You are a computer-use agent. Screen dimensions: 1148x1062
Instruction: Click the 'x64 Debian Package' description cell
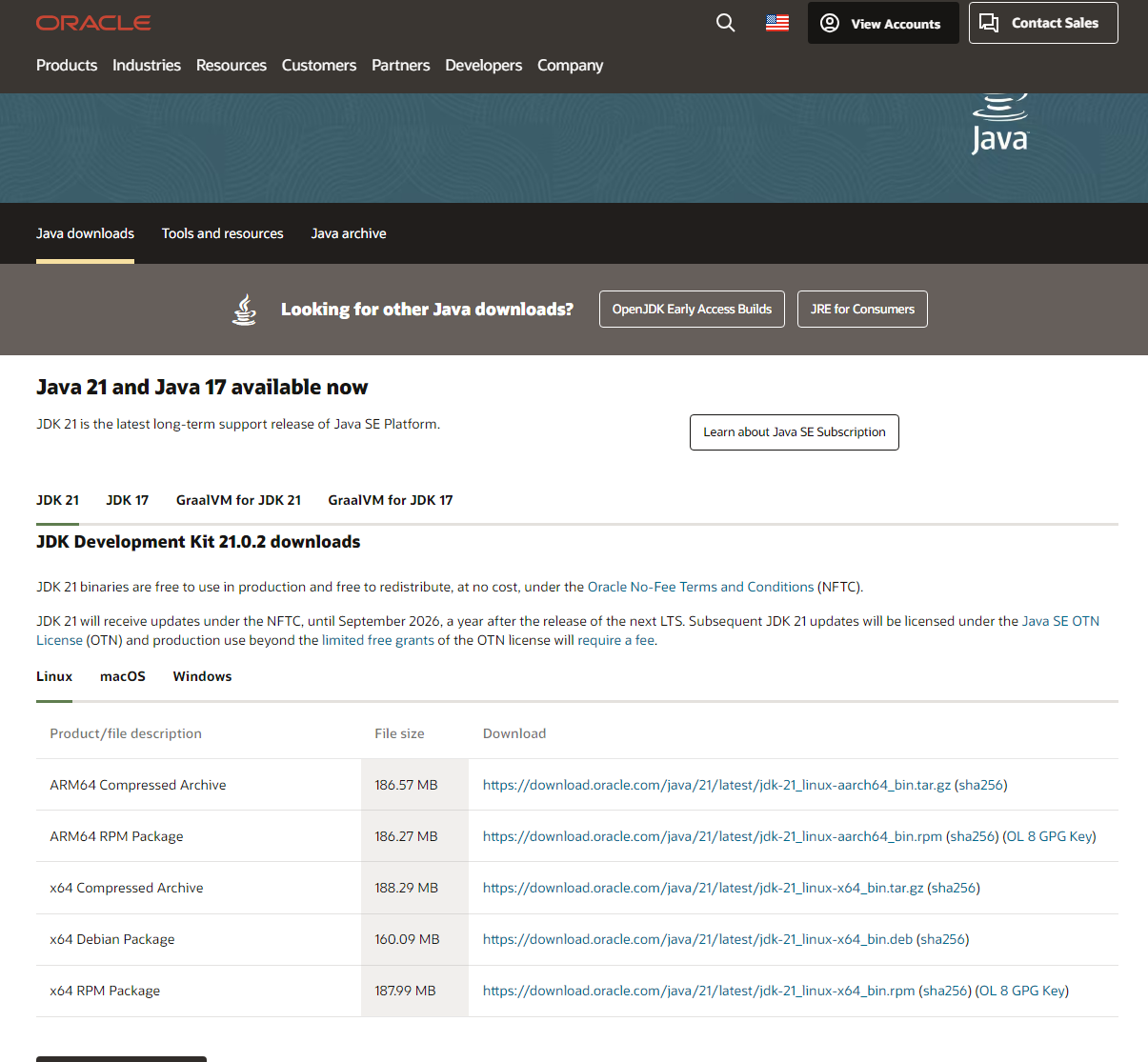[198, 939]
